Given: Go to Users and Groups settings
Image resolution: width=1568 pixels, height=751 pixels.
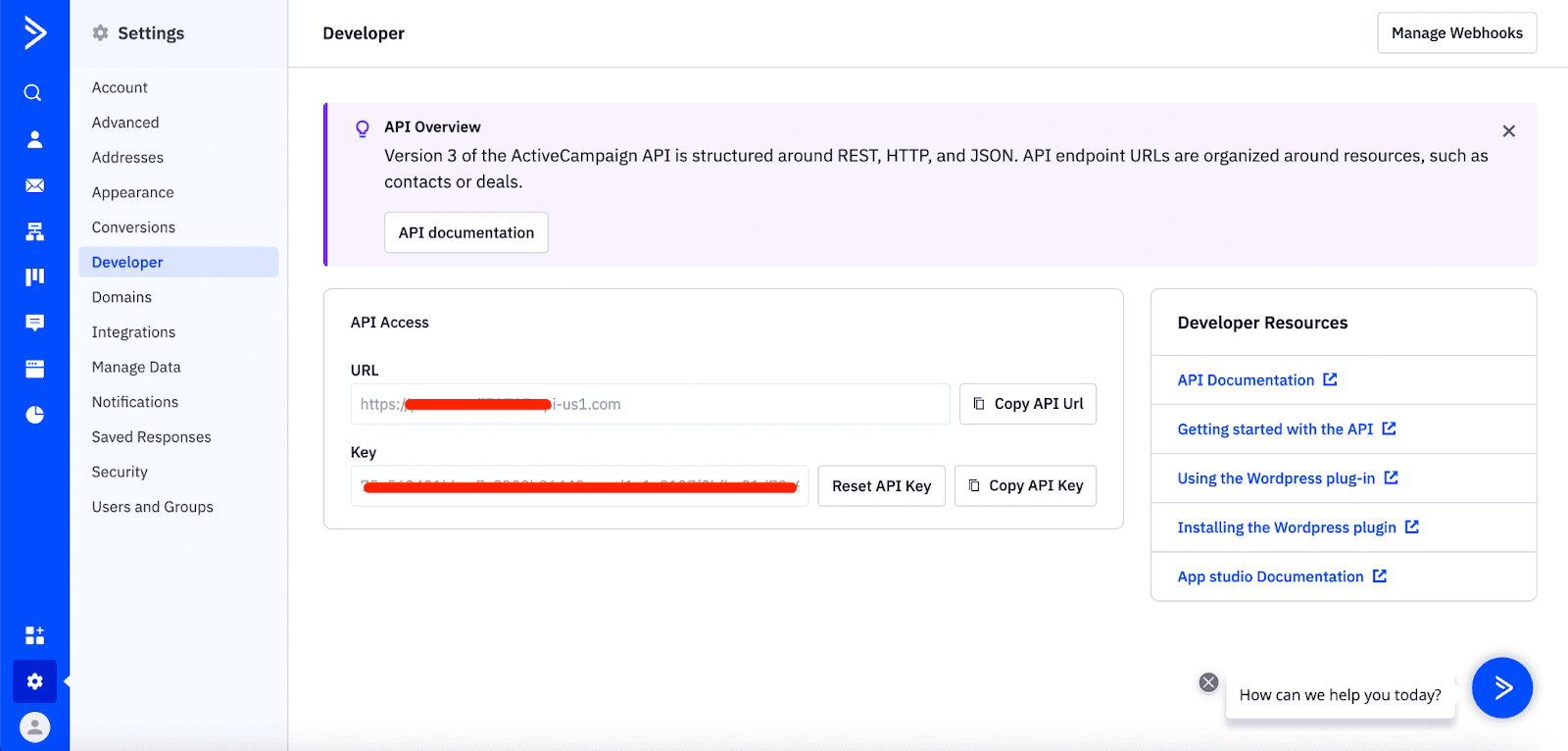Looking at the screenshot, I should (152, 507).
